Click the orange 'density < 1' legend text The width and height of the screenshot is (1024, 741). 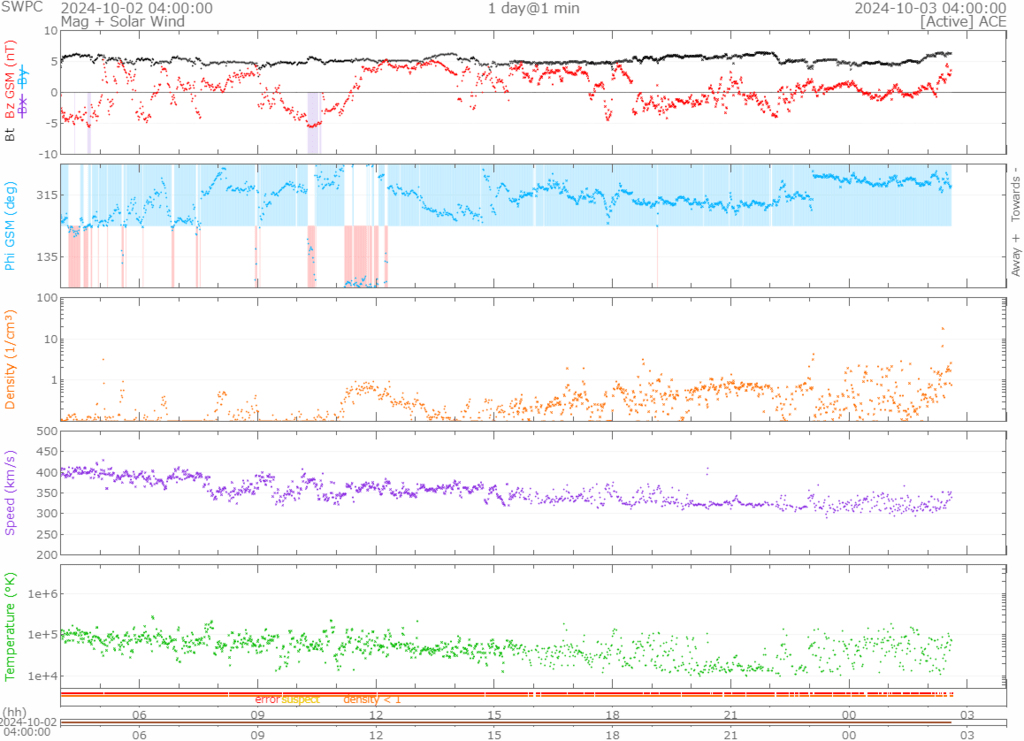click(x=372, y=699)
